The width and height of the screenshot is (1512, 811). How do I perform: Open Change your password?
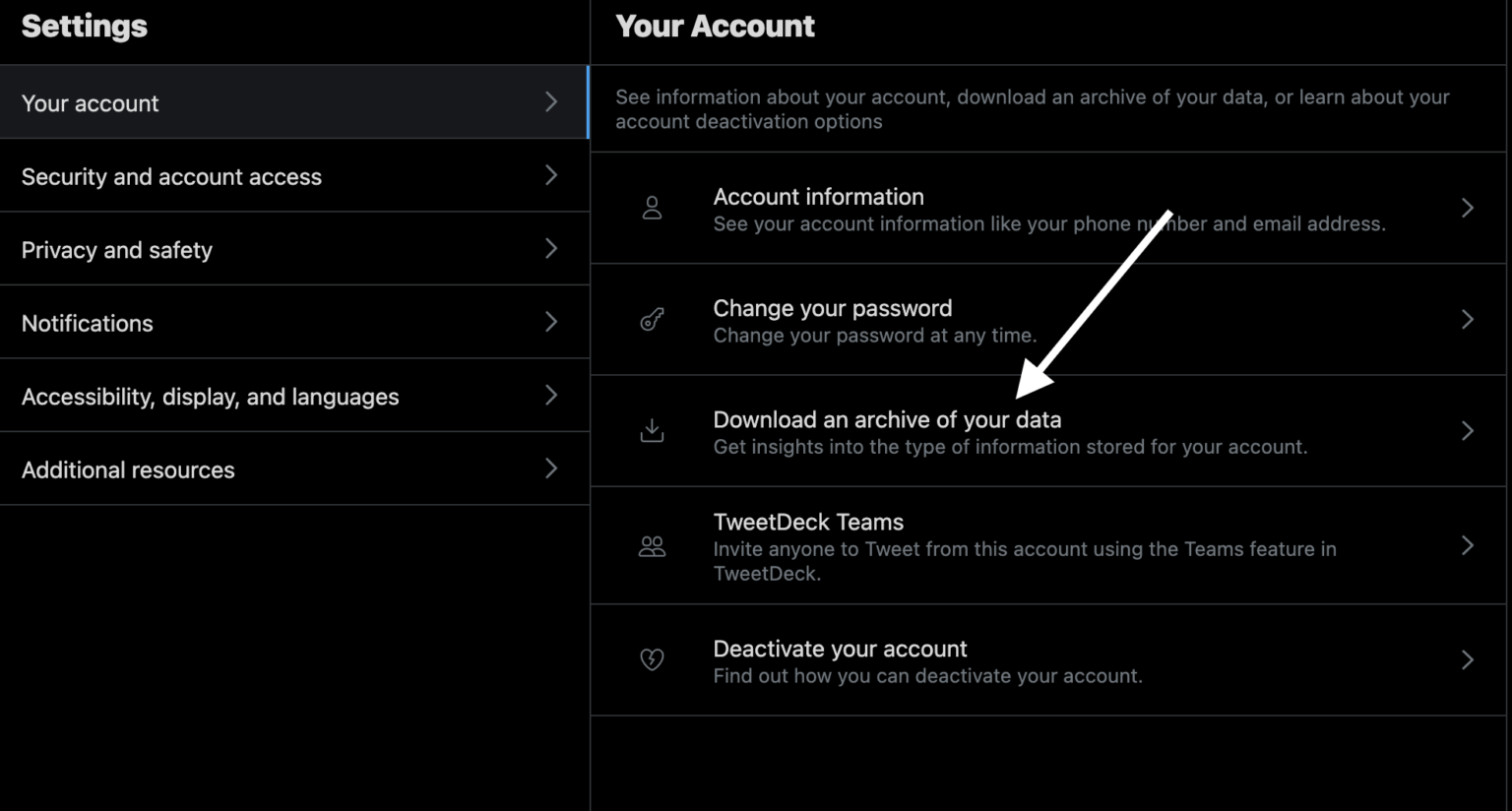coord(832,307)
